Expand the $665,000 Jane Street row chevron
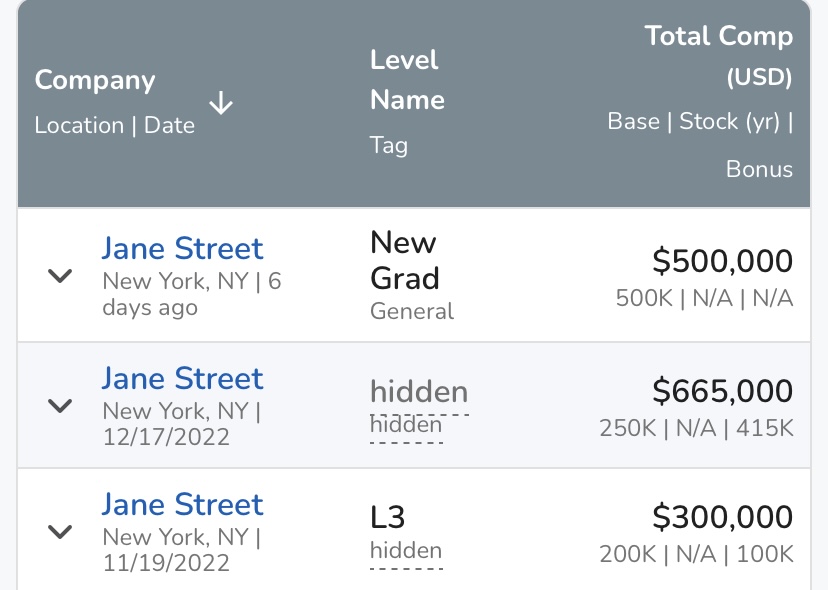 pyautogui.click(x=61, y=405)
